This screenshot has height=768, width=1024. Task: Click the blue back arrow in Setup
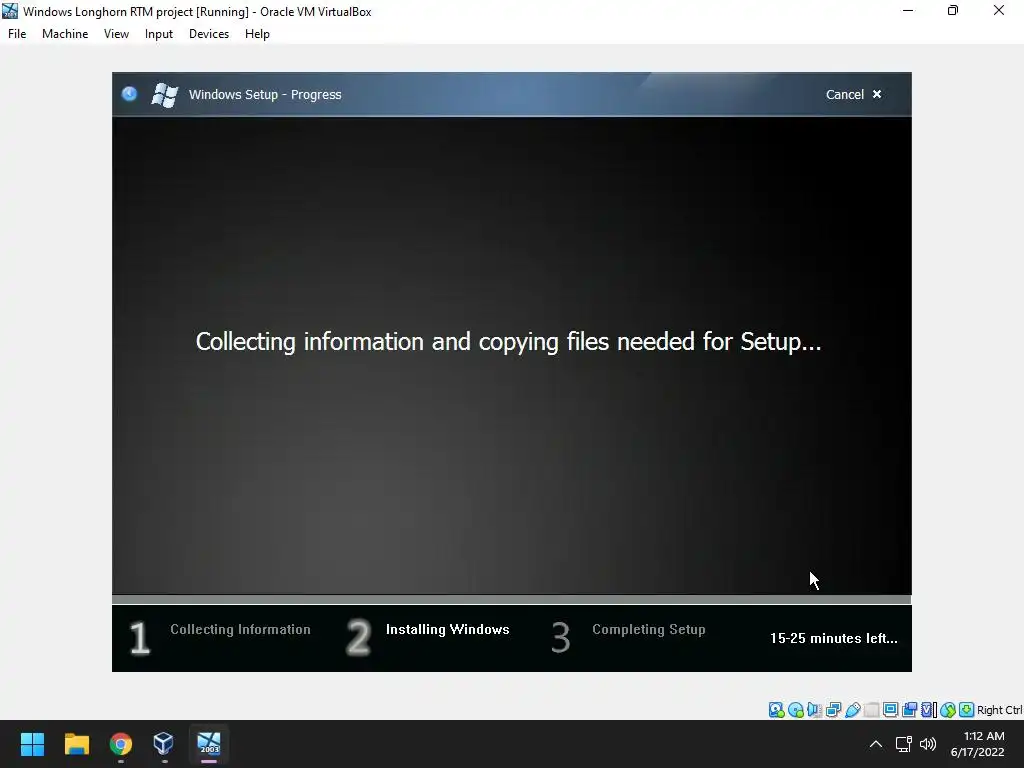(x=129, y=94)
